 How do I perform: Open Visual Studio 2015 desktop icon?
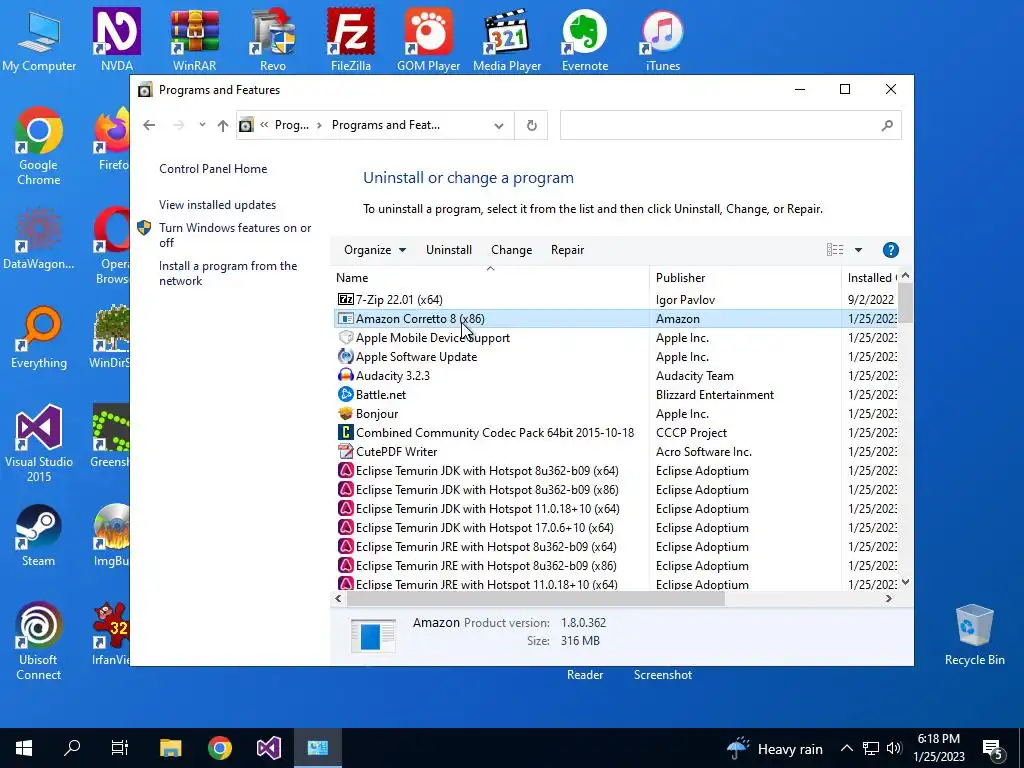tap(39, 443)
